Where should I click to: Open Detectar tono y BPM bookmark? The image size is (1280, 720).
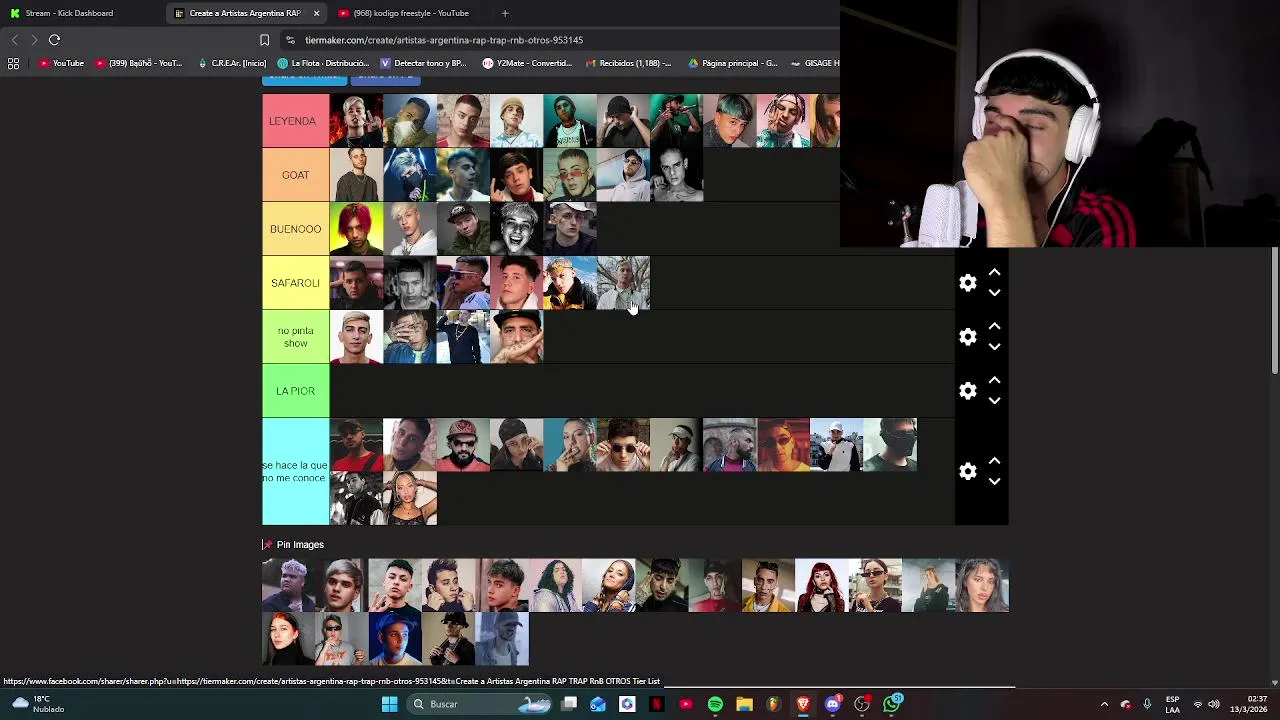pos(423,63)
